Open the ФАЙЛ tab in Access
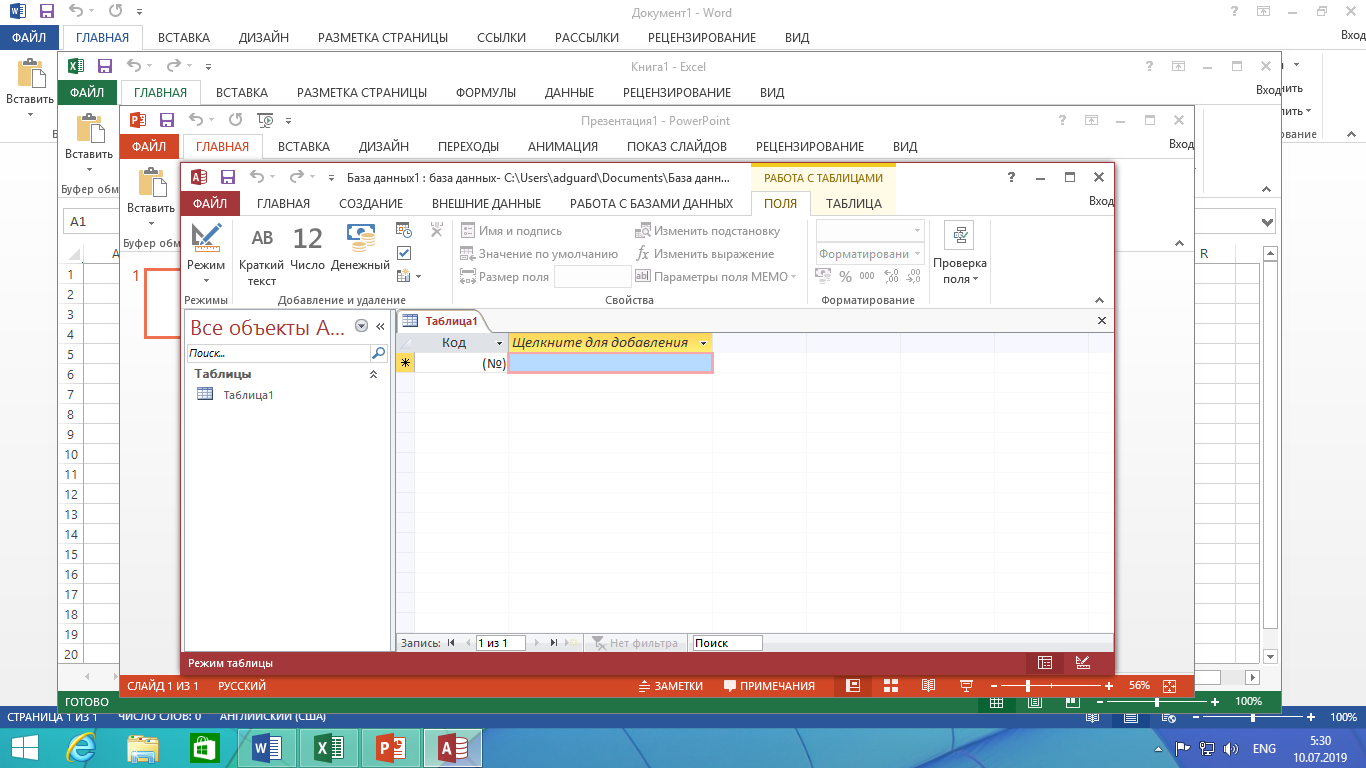The image size is (1366, 768). coord(210,203)
